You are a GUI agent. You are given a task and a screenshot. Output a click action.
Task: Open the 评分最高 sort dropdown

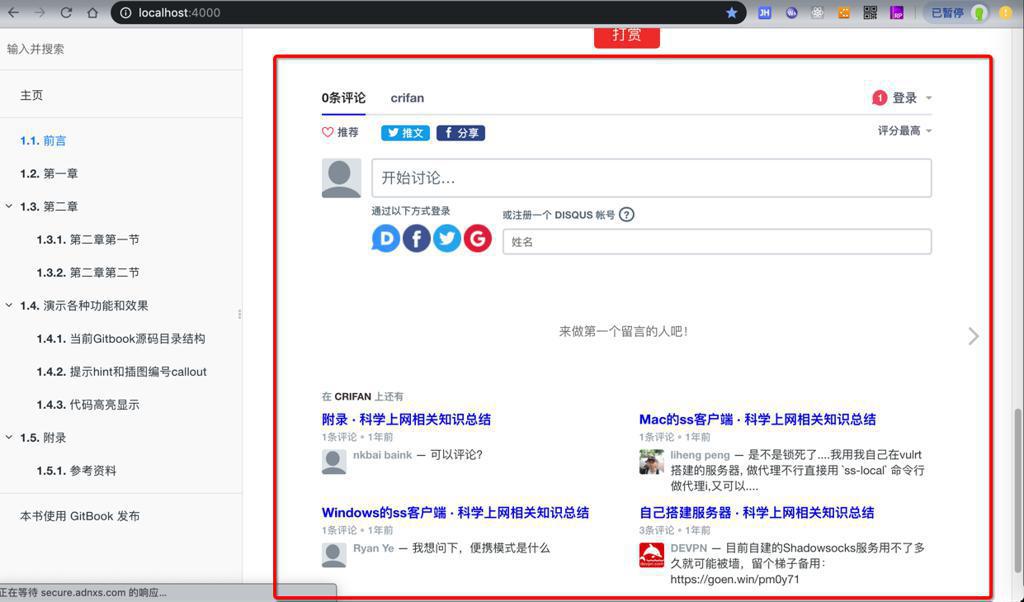point(904,131)
